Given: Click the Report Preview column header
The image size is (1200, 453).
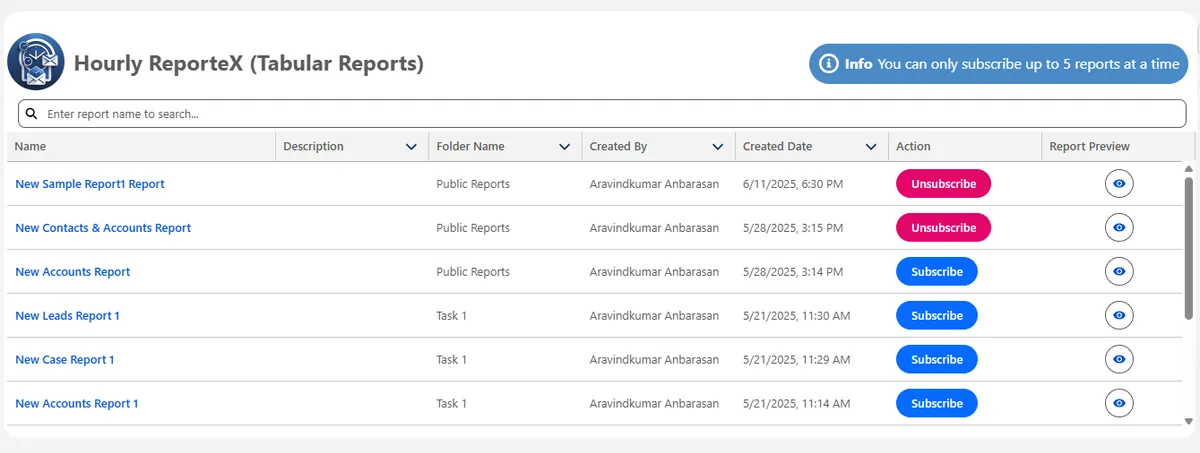Looking at the screenshot, I should [1118, 147].
